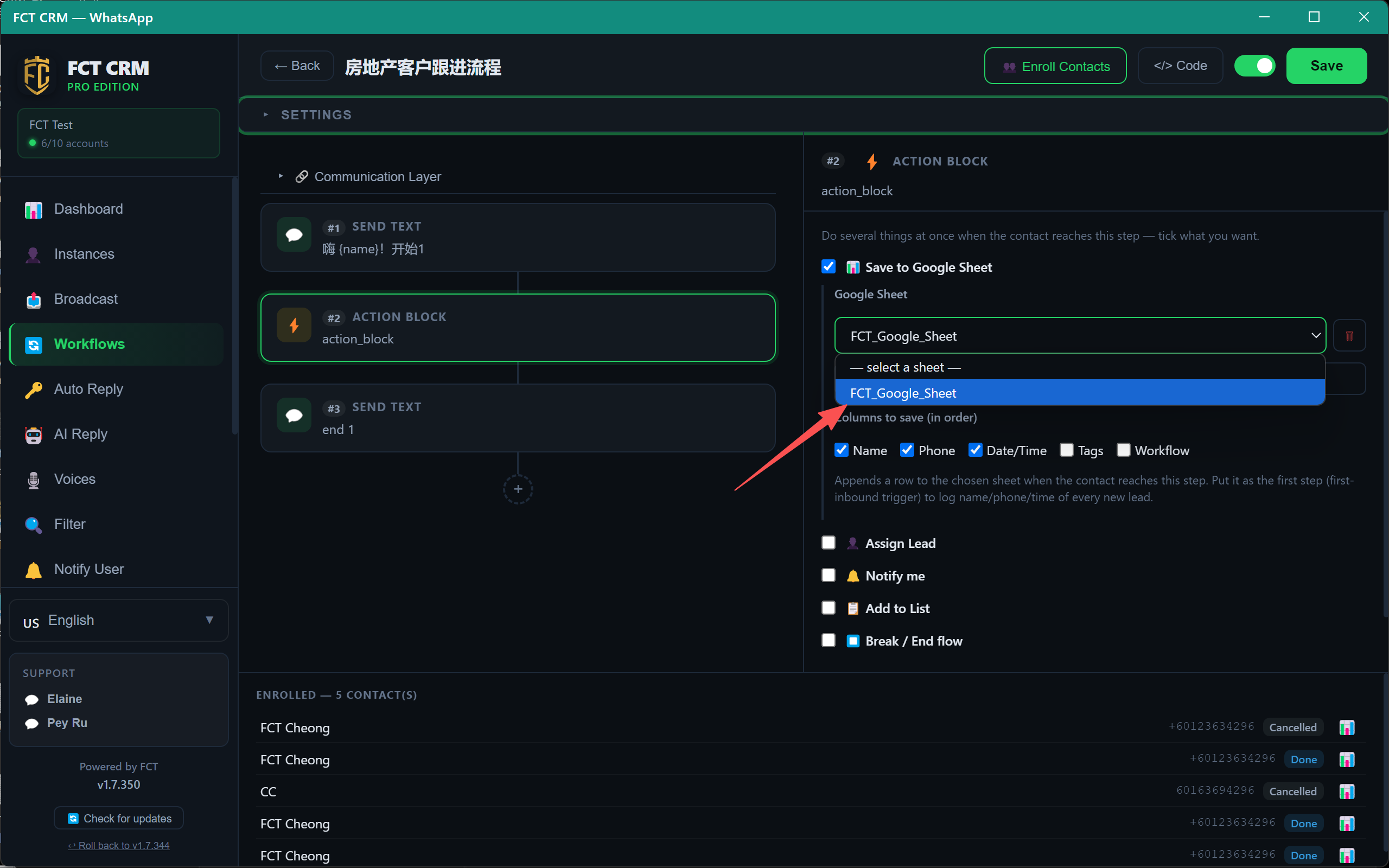Click the Cancelled status on CC row
The image size is (1389, 868).
[x=1292, y=791]
